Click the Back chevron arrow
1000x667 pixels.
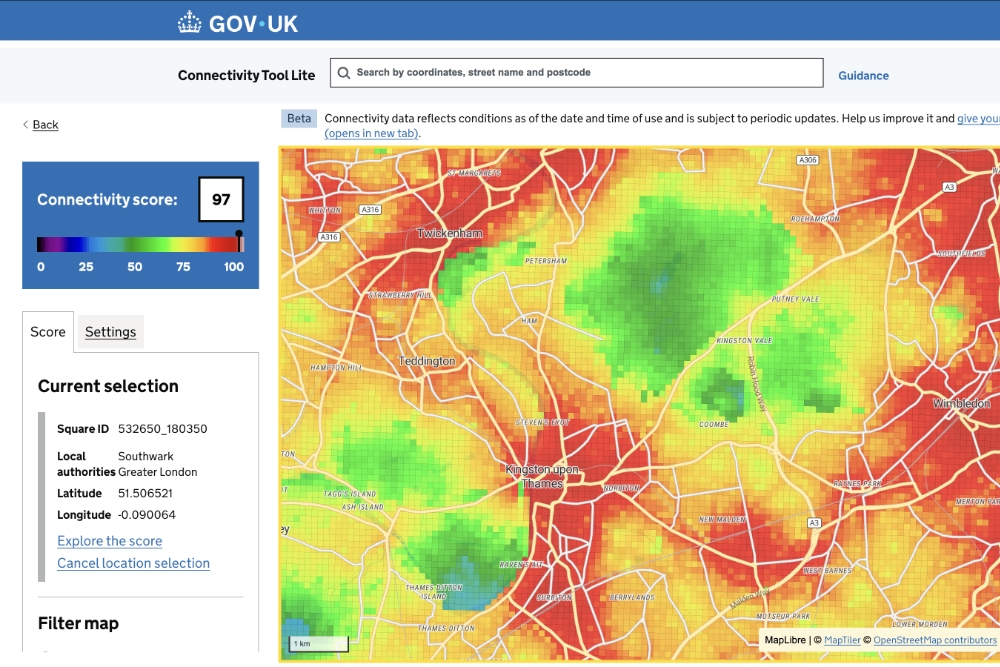click(26, 125)
